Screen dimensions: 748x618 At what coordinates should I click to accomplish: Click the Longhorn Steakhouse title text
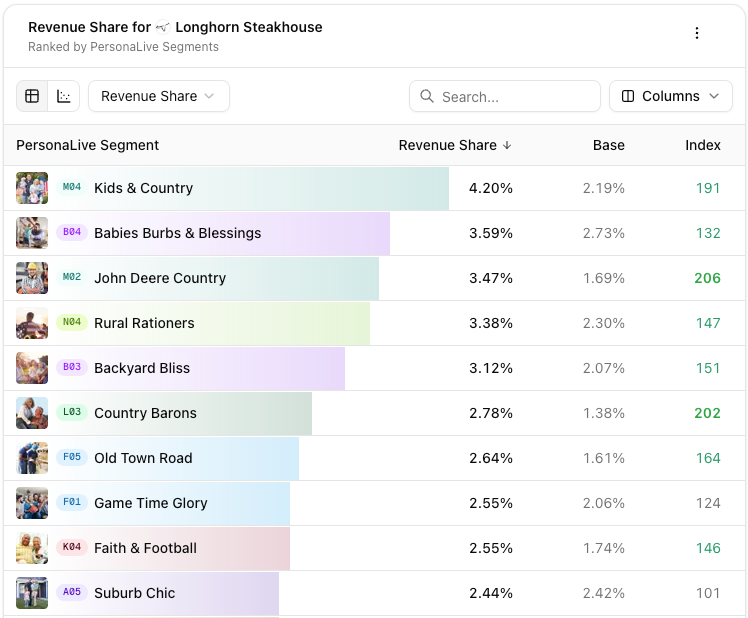[x=249, y=27]
